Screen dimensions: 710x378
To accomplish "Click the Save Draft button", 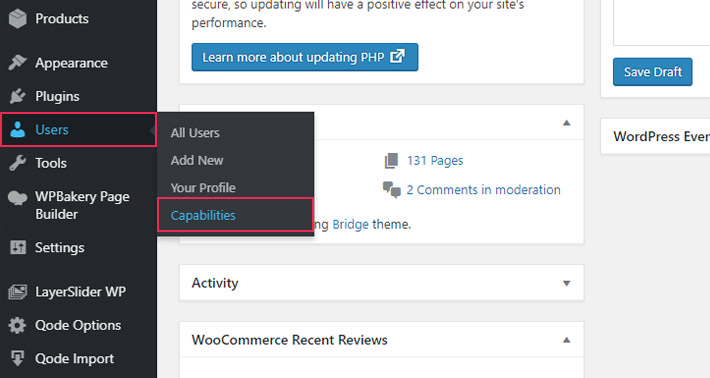I will [x=652, y=72].
